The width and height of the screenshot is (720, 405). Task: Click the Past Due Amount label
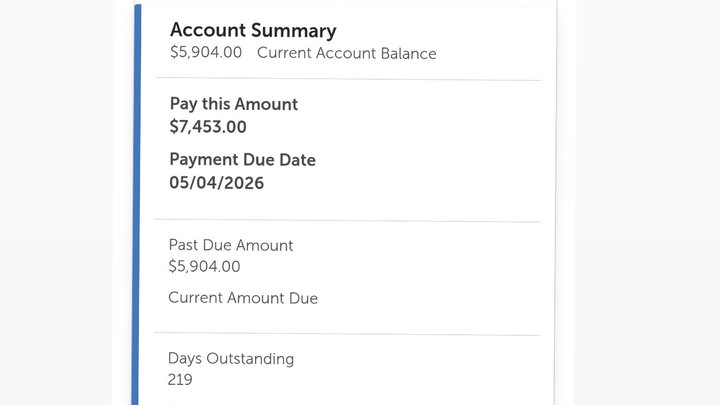[x=231, y=245]
